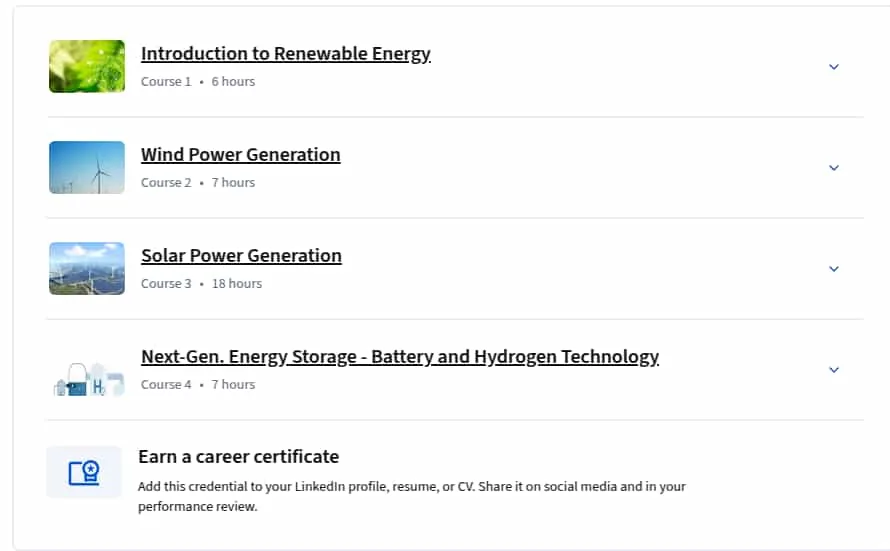Expand the Introduction to Renewable Energy chevron
The image size is (890, 551).
(834, 67)
